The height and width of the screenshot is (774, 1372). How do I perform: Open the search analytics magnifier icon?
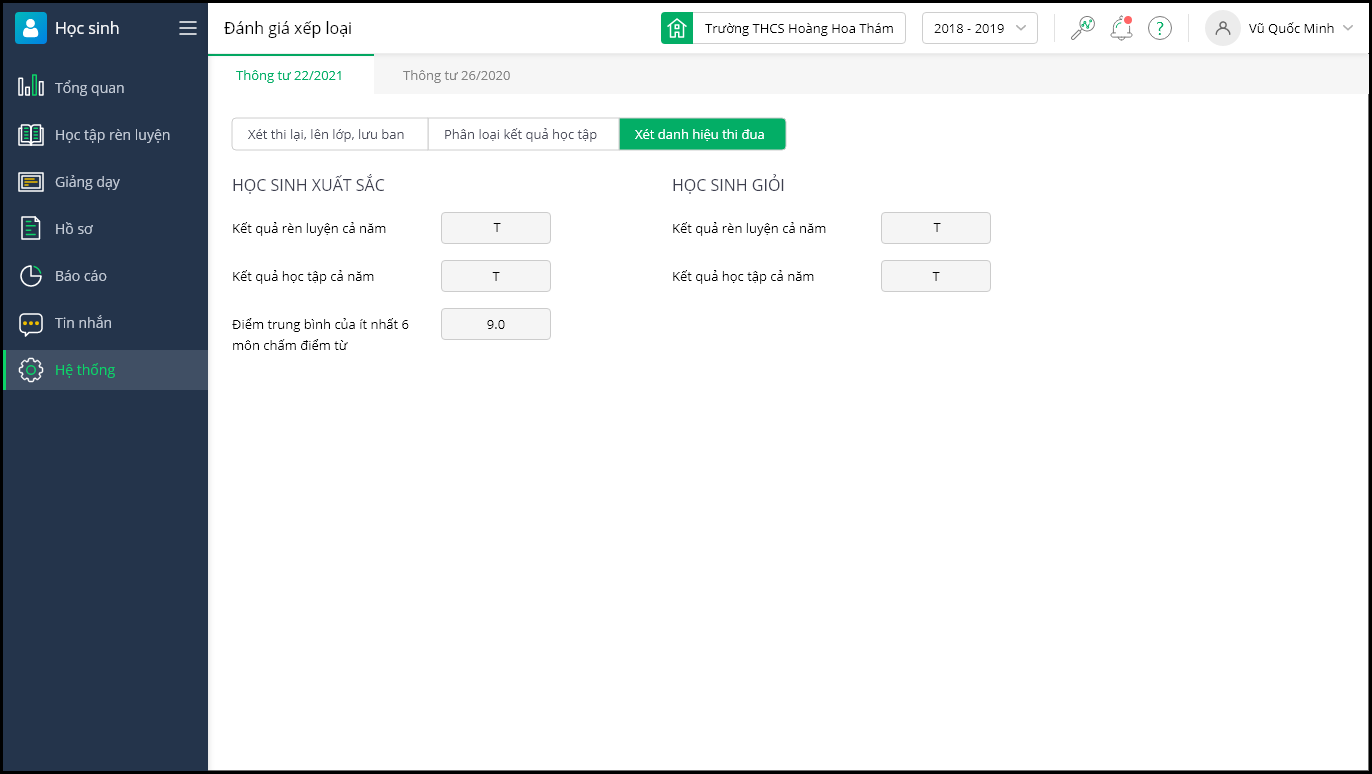click(1082, 28)
